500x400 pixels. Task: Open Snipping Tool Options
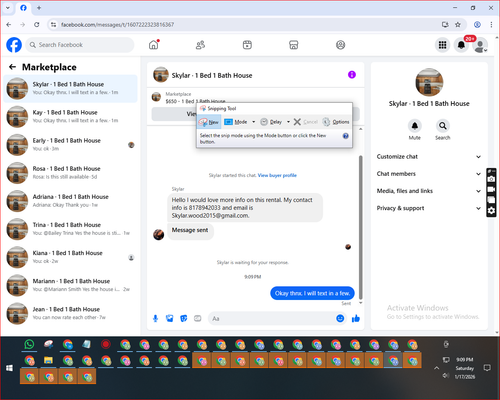tap(336, 122)
